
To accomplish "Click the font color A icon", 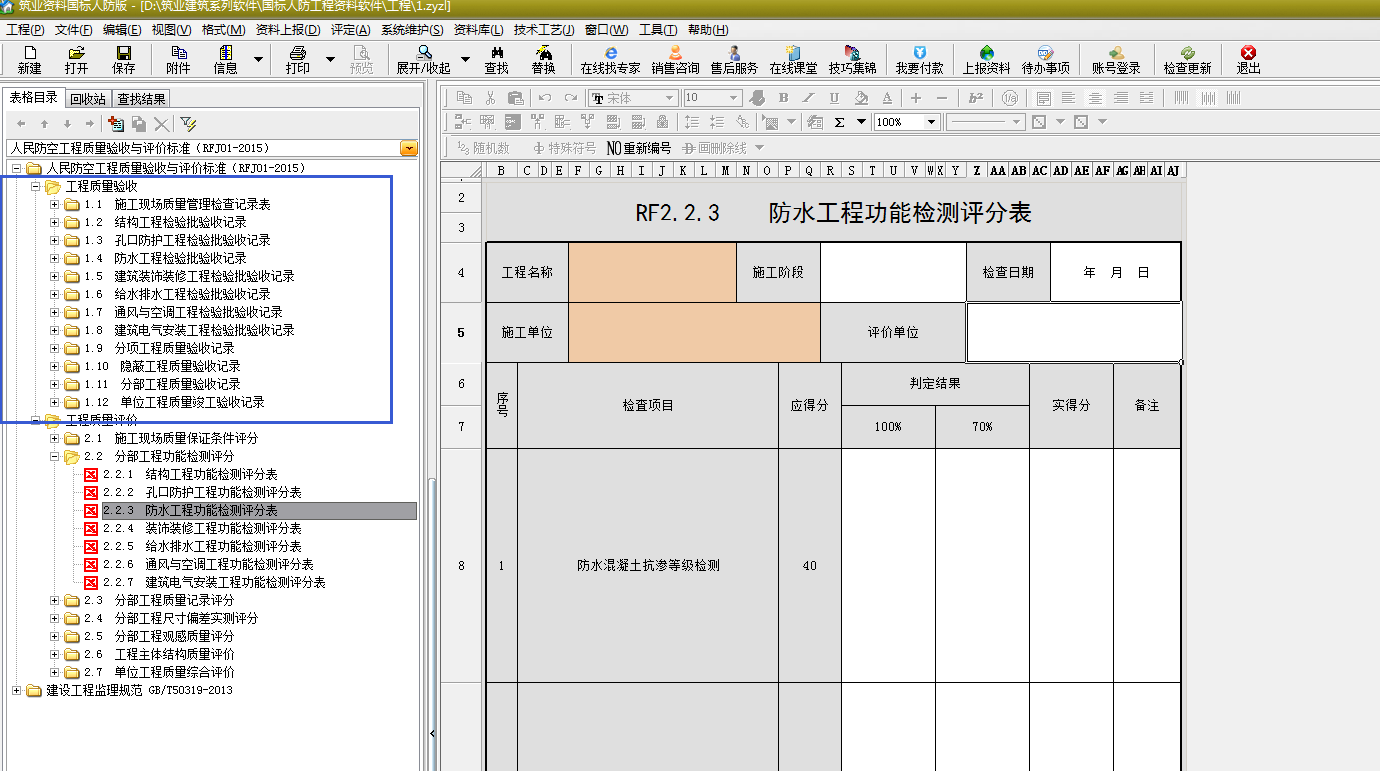I will click(x=887, y=98).
